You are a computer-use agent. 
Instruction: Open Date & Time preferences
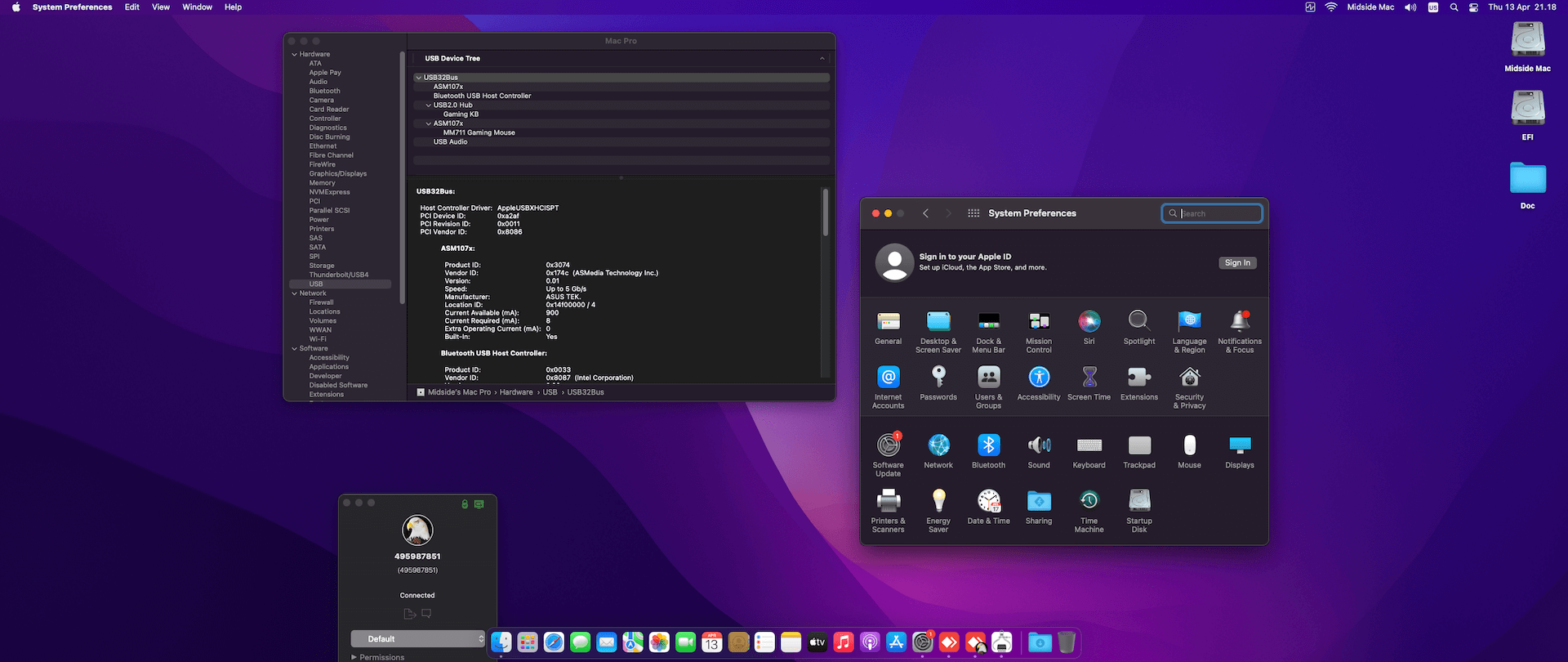989,507
